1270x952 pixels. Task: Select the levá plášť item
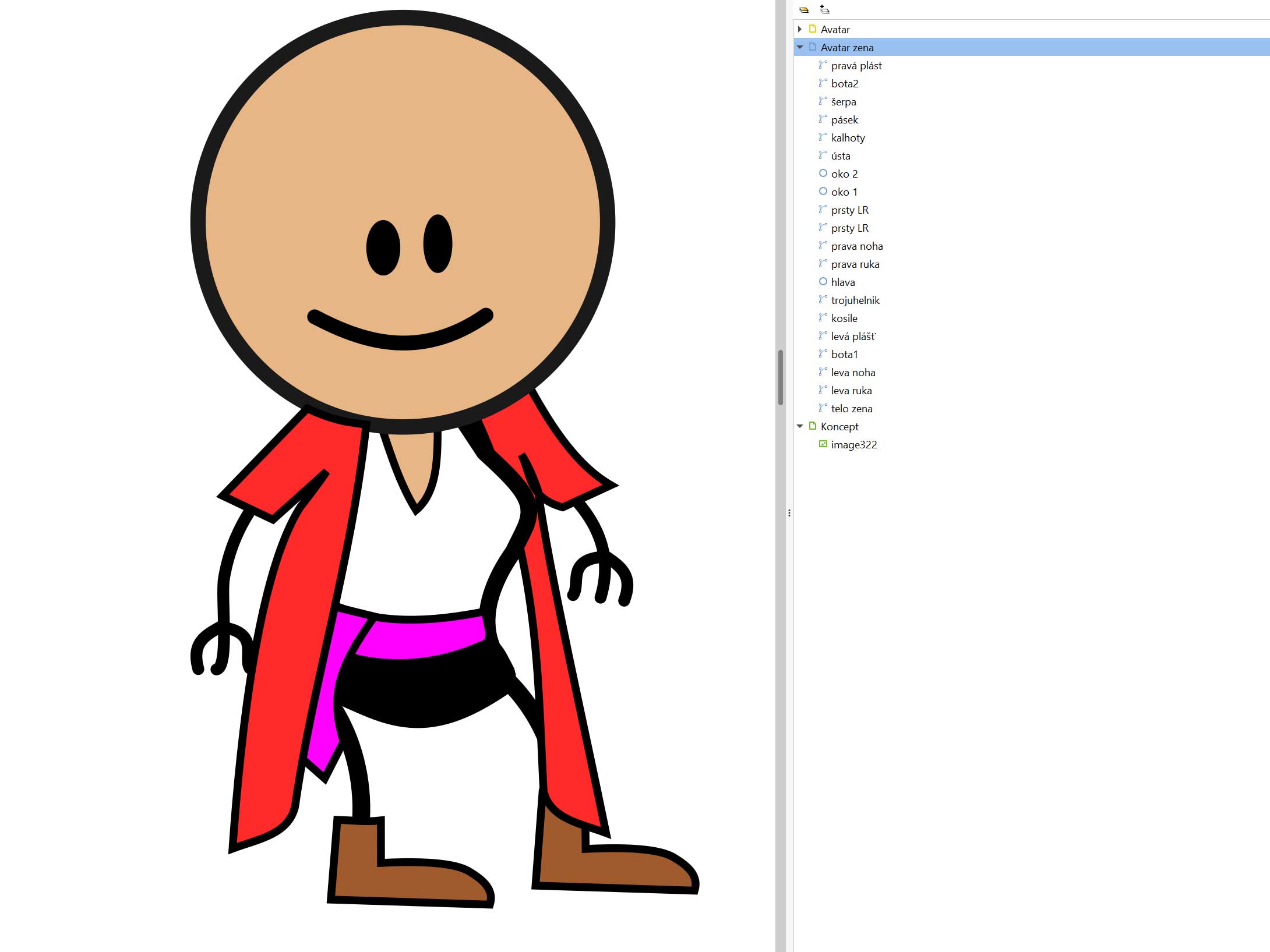click(x=853, y=337)
